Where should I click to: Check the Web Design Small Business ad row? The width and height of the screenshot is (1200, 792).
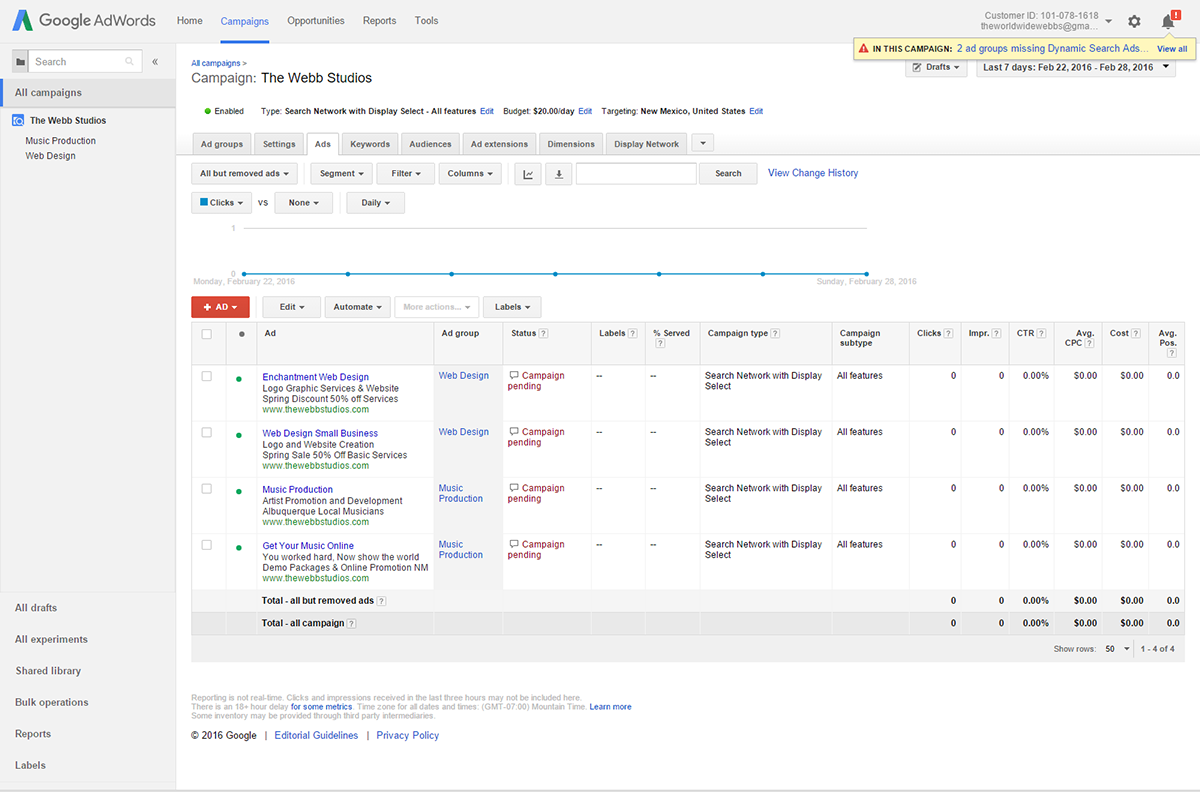[207, 433]
